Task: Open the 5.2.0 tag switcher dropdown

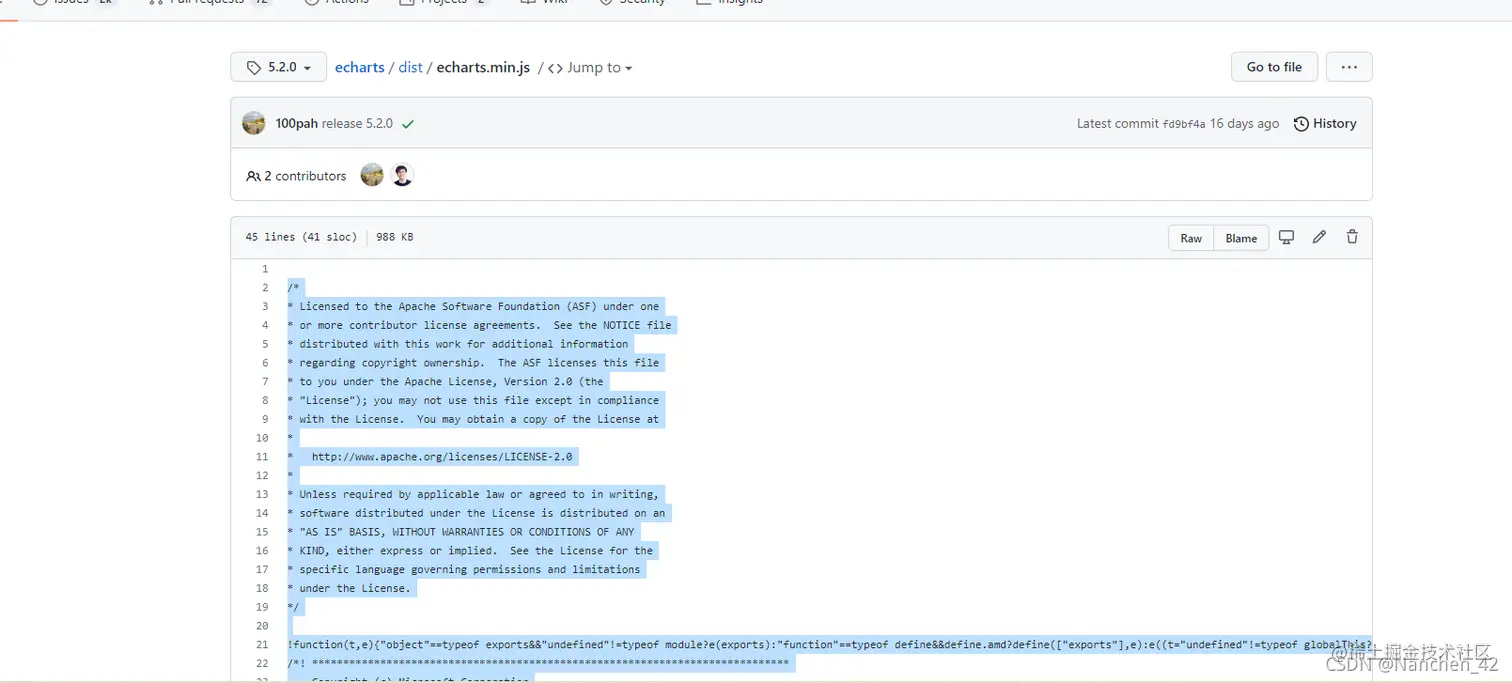Action: [x=278, y=67]
